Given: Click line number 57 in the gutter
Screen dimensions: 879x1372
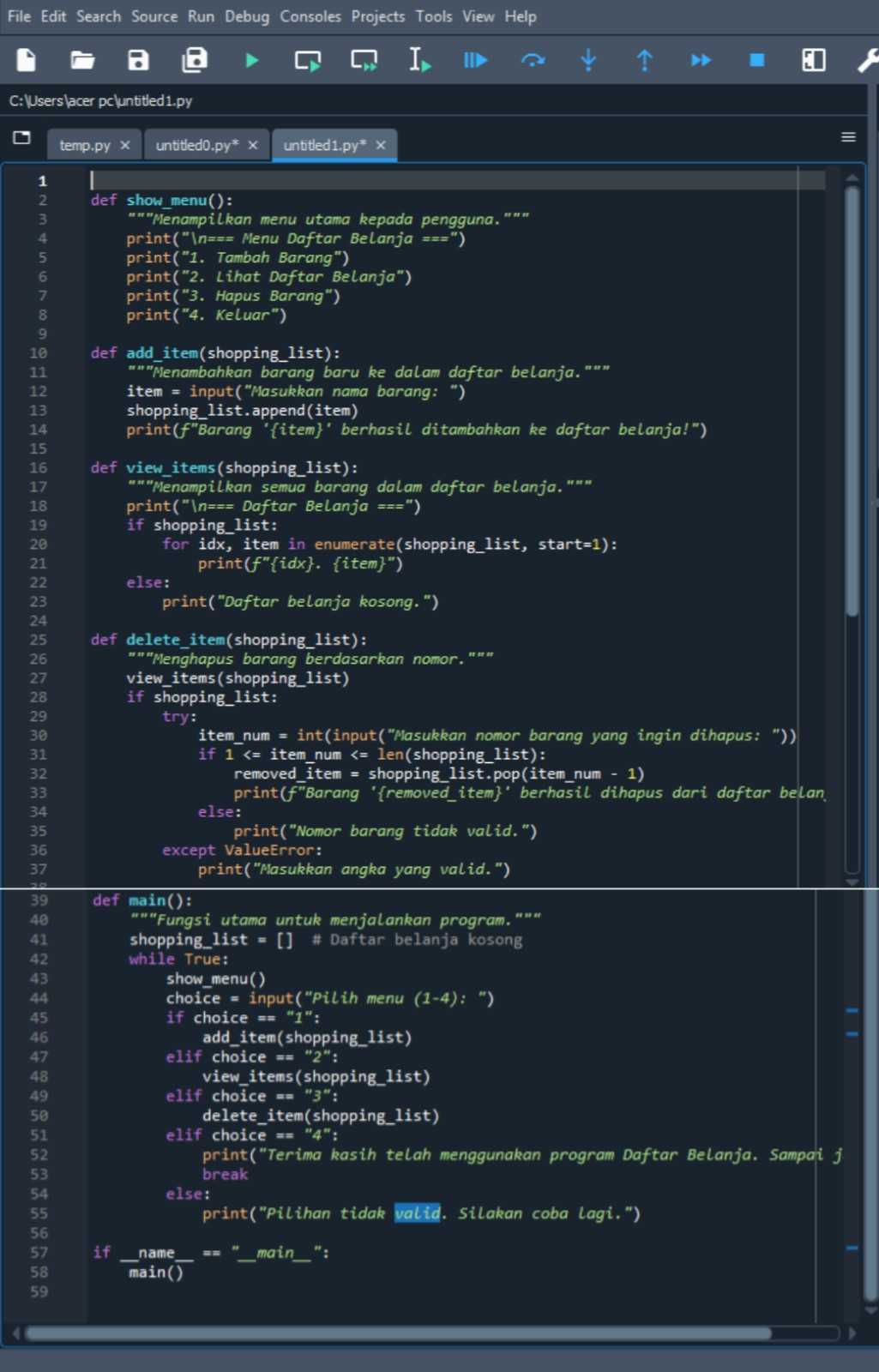Looking at the screenshot, I should [39, 1253].
